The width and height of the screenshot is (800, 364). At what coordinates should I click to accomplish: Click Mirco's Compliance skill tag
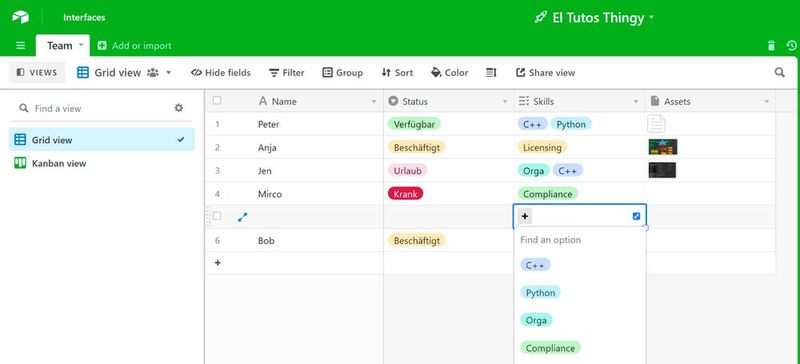pyautogui.click(x=548, y=194)
